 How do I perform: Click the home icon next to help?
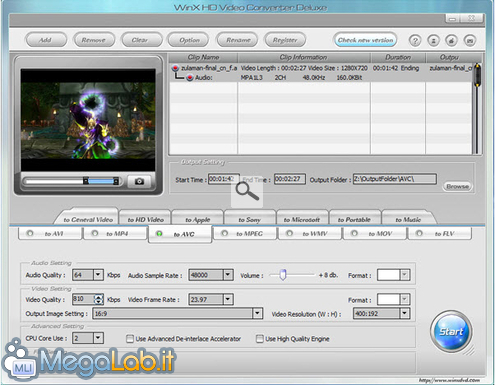[x=451, y=41]
